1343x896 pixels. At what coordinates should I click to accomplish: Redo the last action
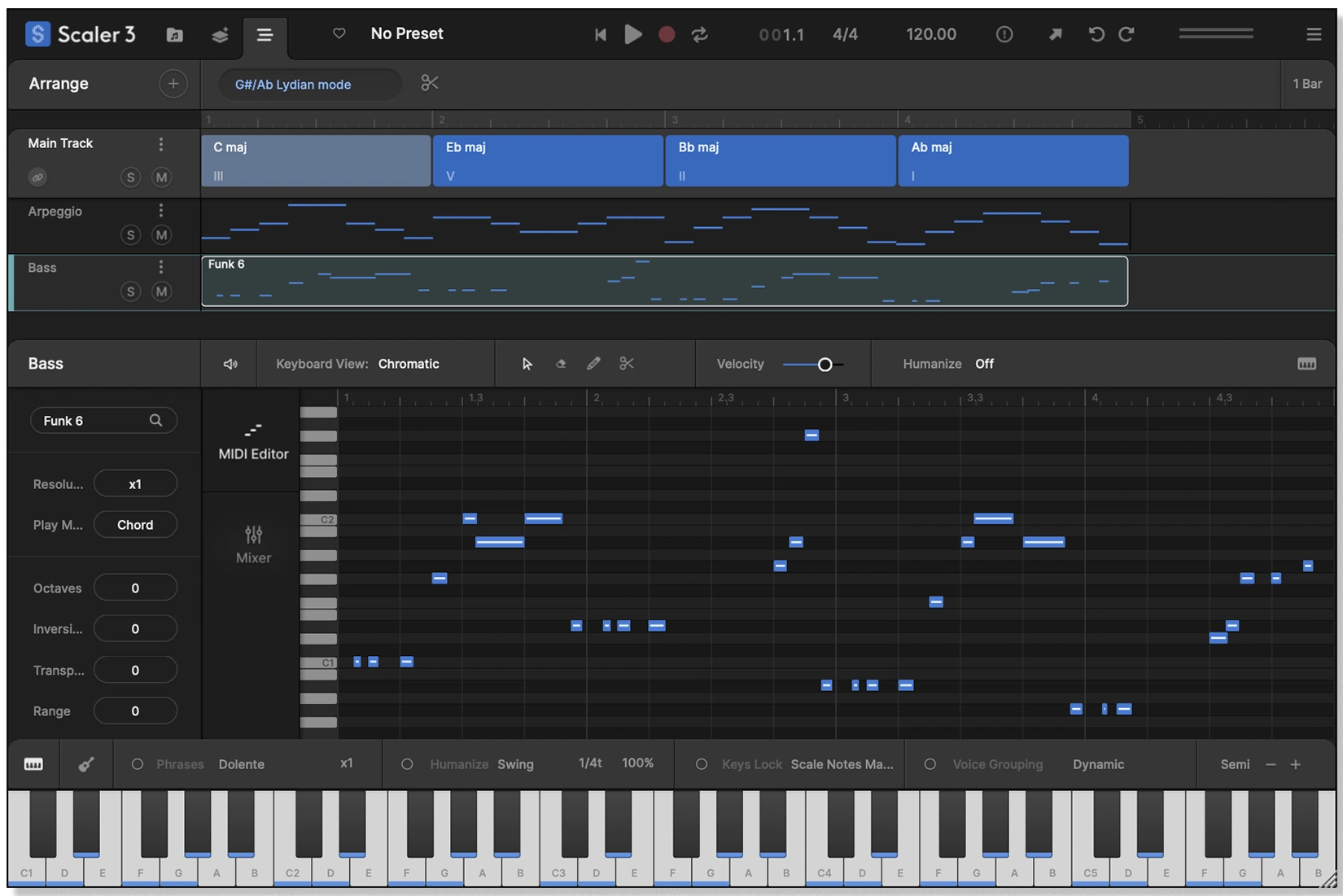[x=1126, y=34]
